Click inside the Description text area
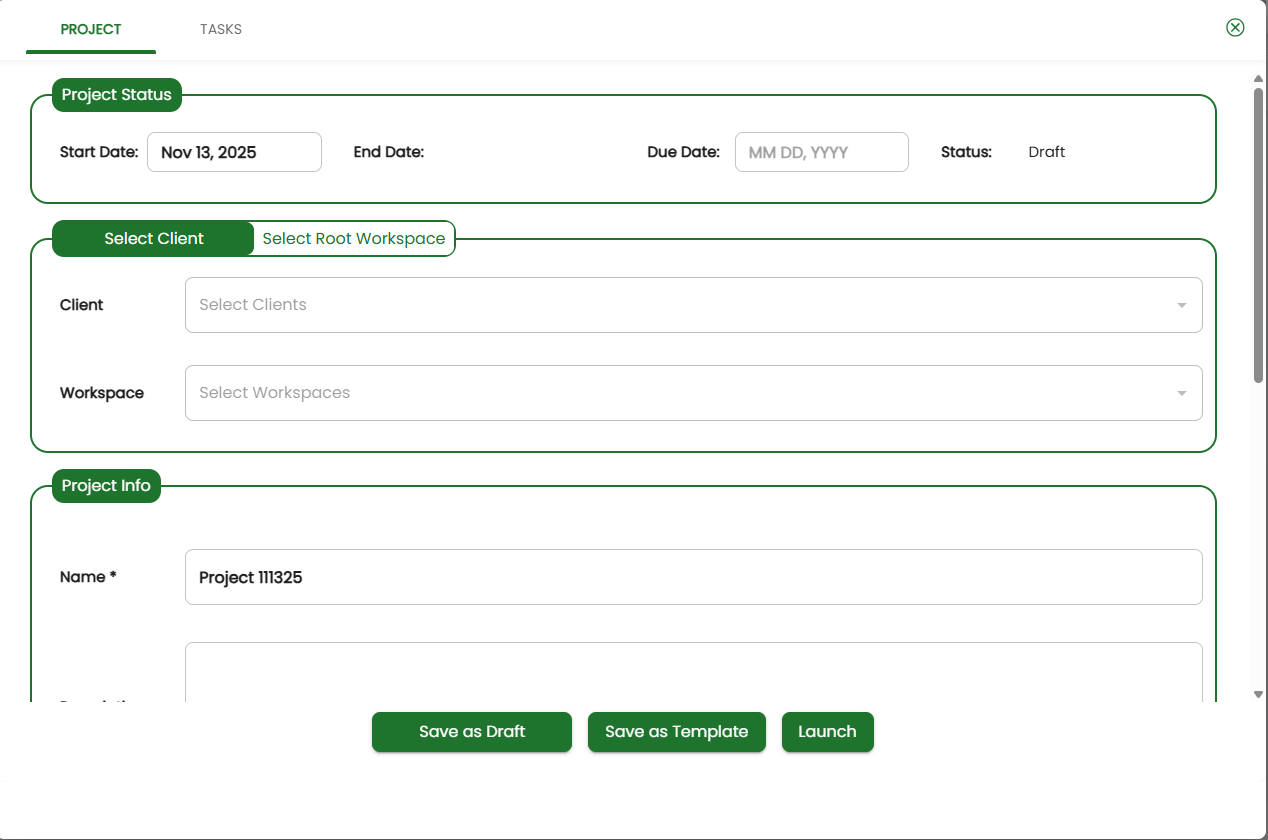This screenshot has width=1268, height=840. coord(693,672)
